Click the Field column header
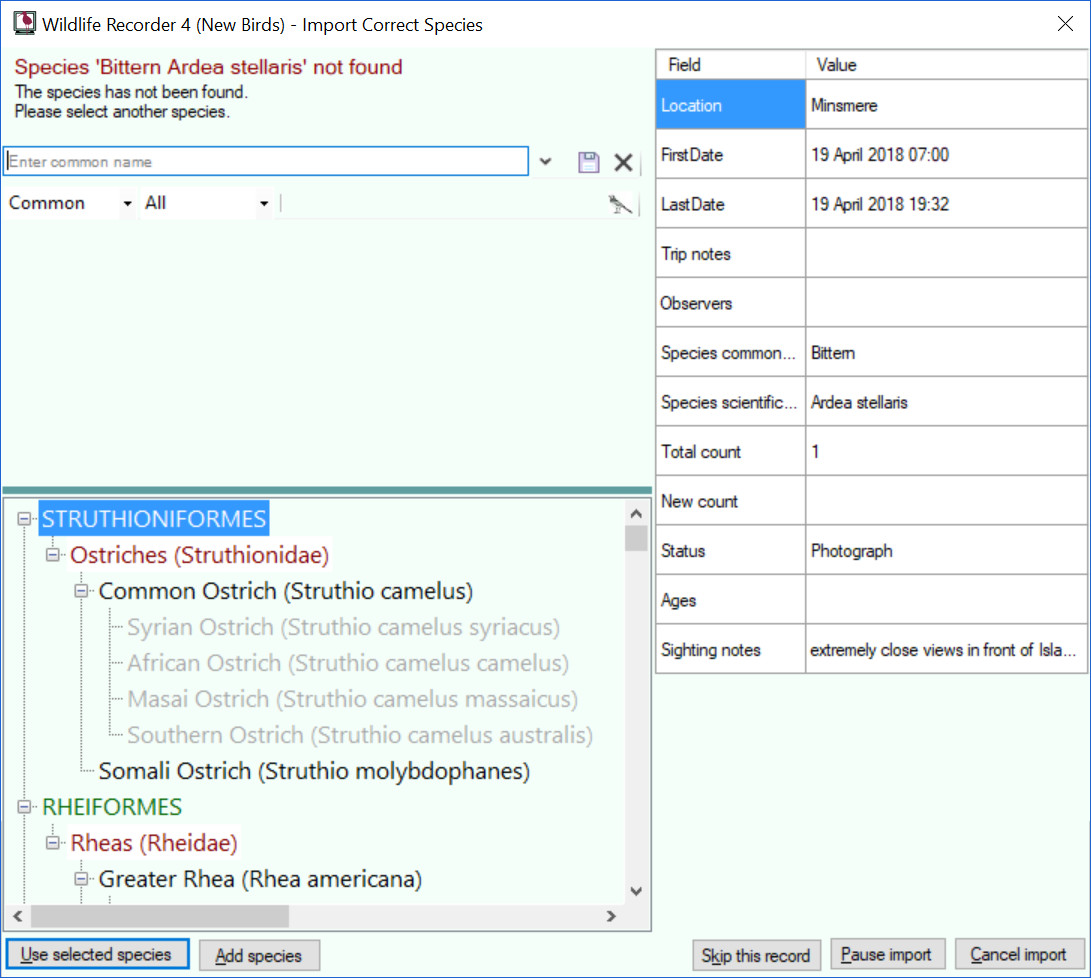The width and height of the screenshot is (1091, 978). [x=731, y=65]
